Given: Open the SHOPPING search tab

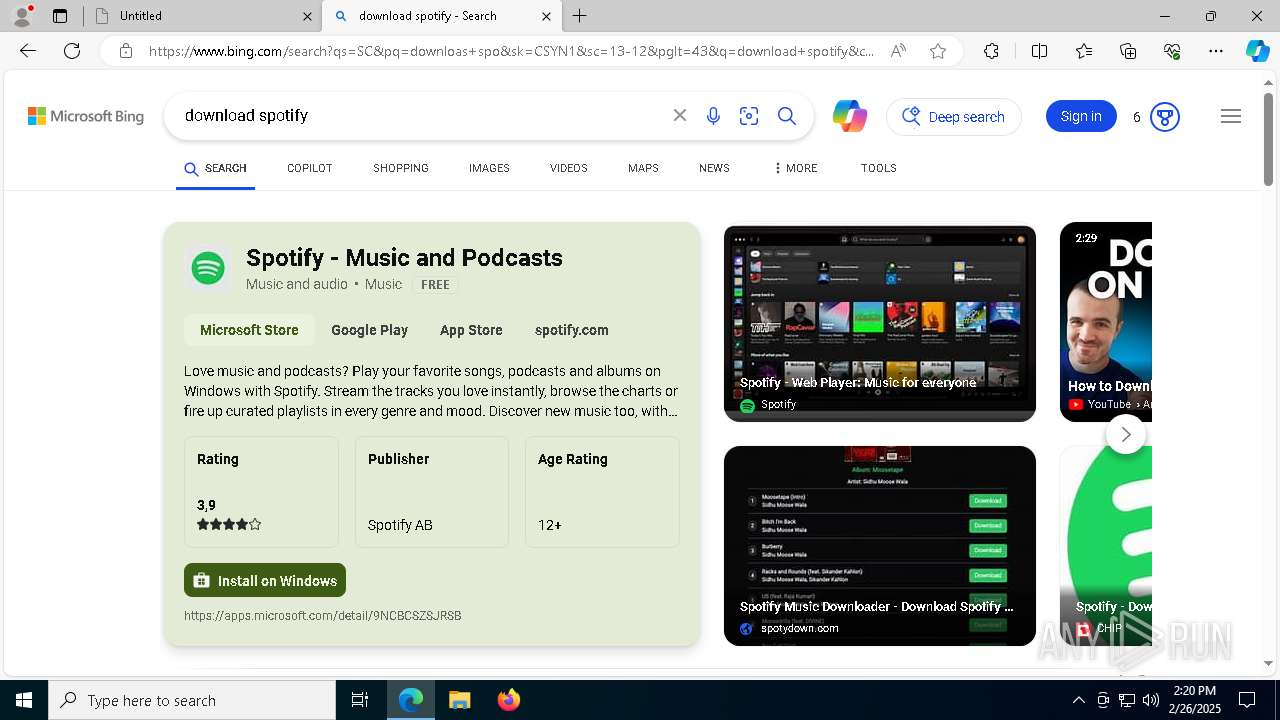Looking at the screenshot, I should coord(401,168).
